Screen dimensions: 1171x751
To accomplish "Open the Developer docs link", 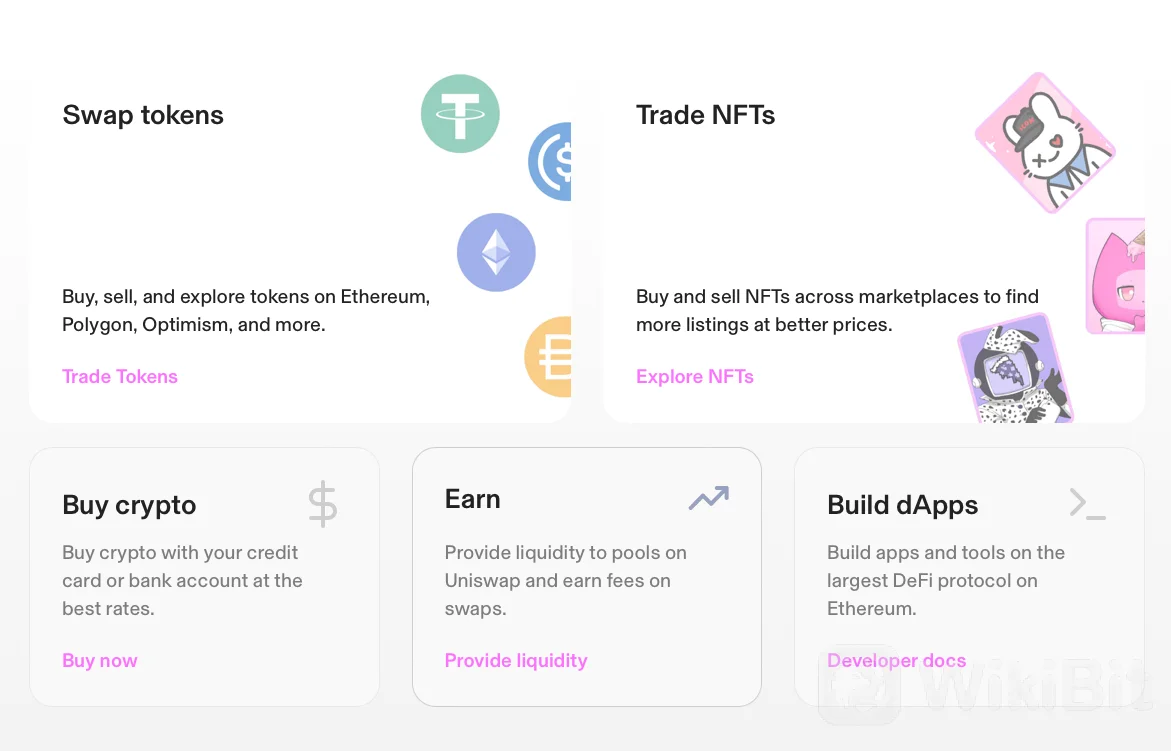I will coord(896,661).
